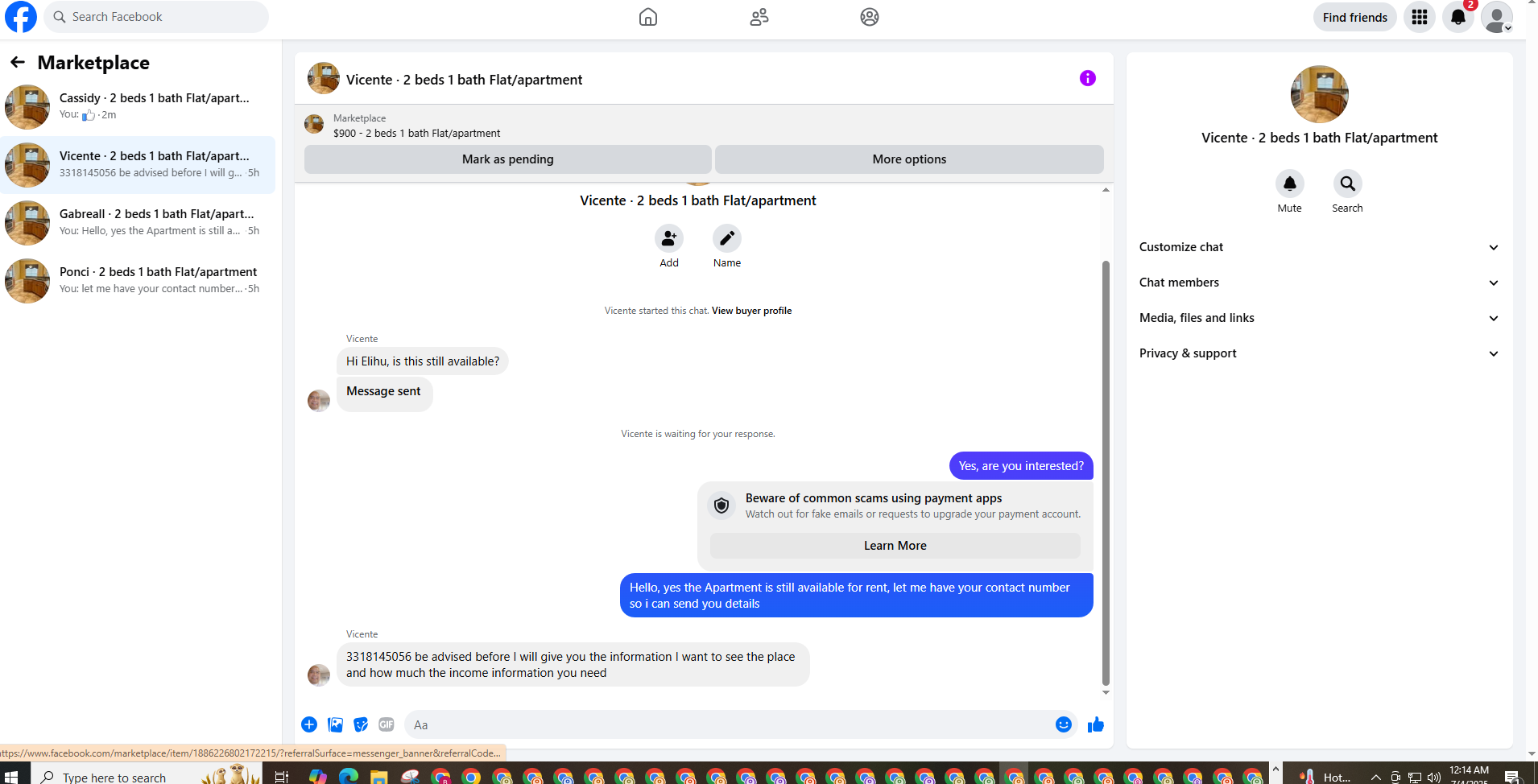Go back using the Marketplace arrow
Image resolution: width=1538 pixels, height=784 pixels.
(x=18, y=62)
